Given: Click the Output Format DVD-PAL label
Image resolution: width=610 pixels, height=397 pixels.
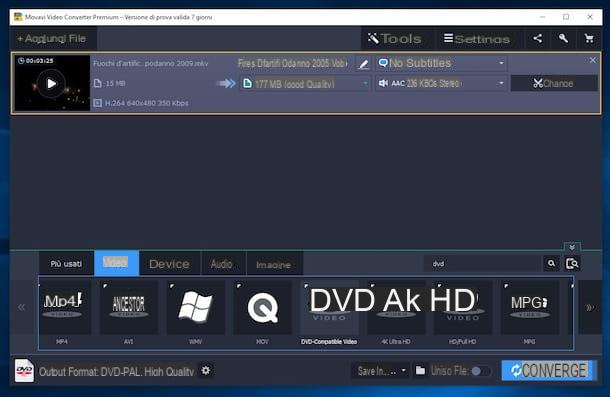Looking at the screenshot, I should (x=116, y=372).
